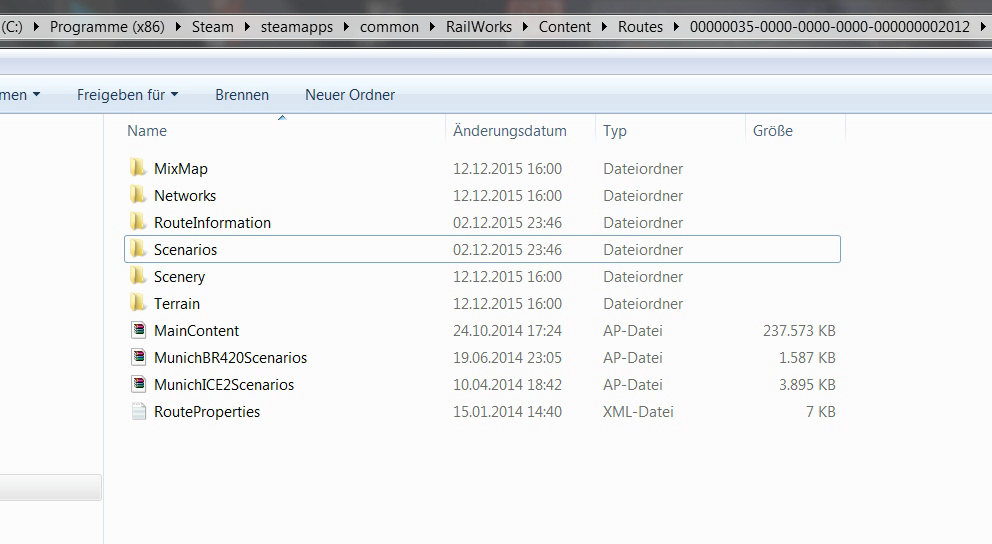Image resolution: width=992 pixels, height=544 pixels.
Task: Select the Terrain folder name
Action: (177, 304)
